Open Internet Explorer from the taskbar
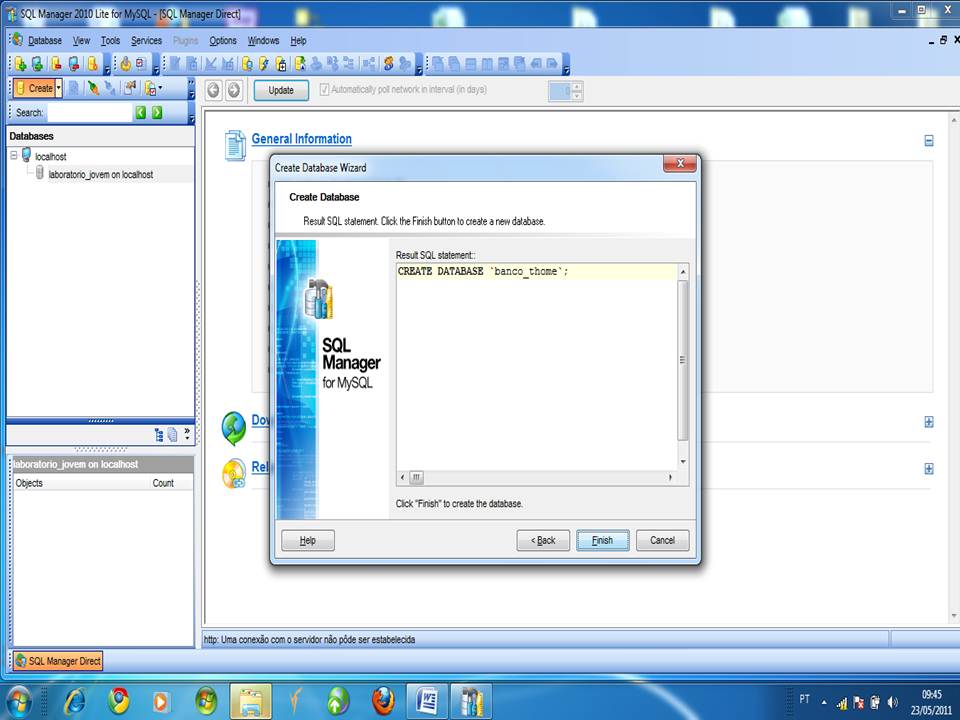 (x=75, y=701)
